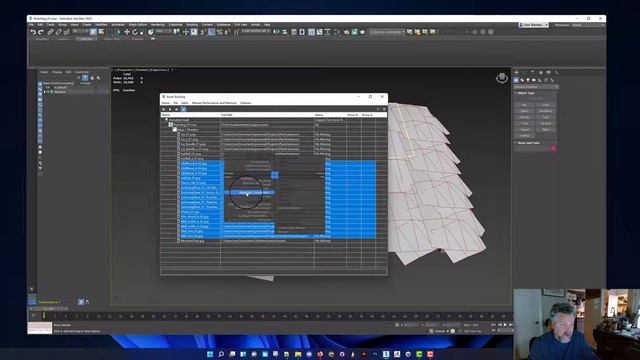Open the selection filter dropdown
Viewport: 640px width, 360px height.
coord(80,31)
